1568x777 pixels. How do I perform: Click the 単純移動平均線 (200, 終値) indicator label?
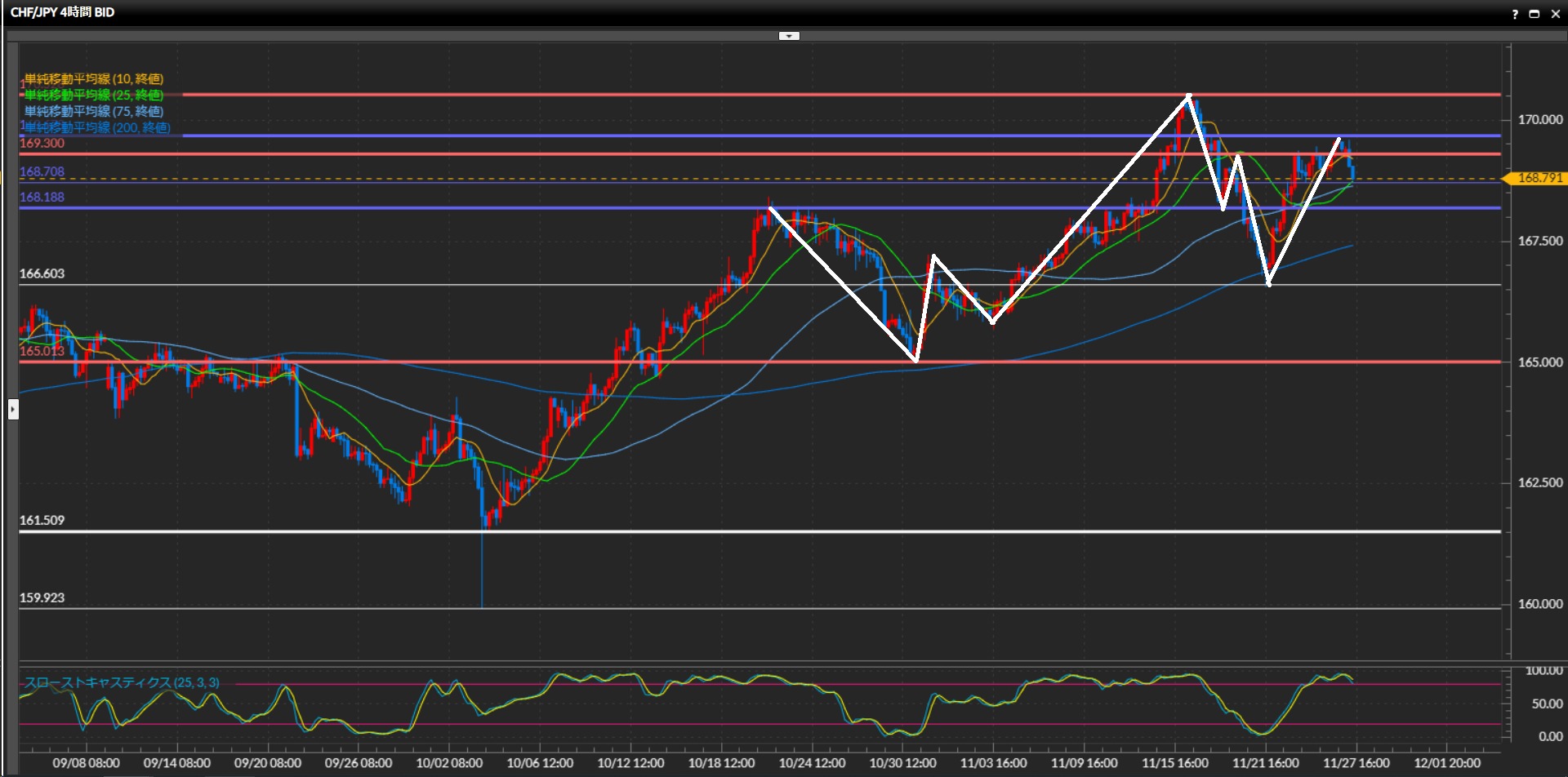tap(97, 127)
